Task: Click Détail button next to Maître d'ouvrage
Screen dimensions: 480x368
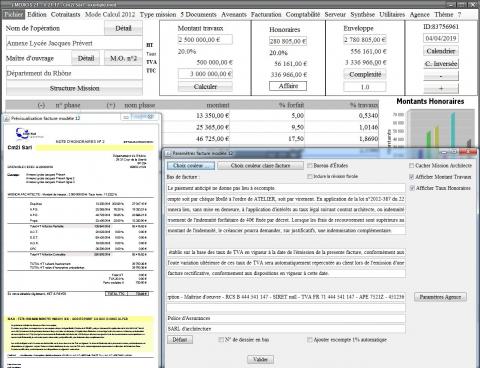Action: 86,58
